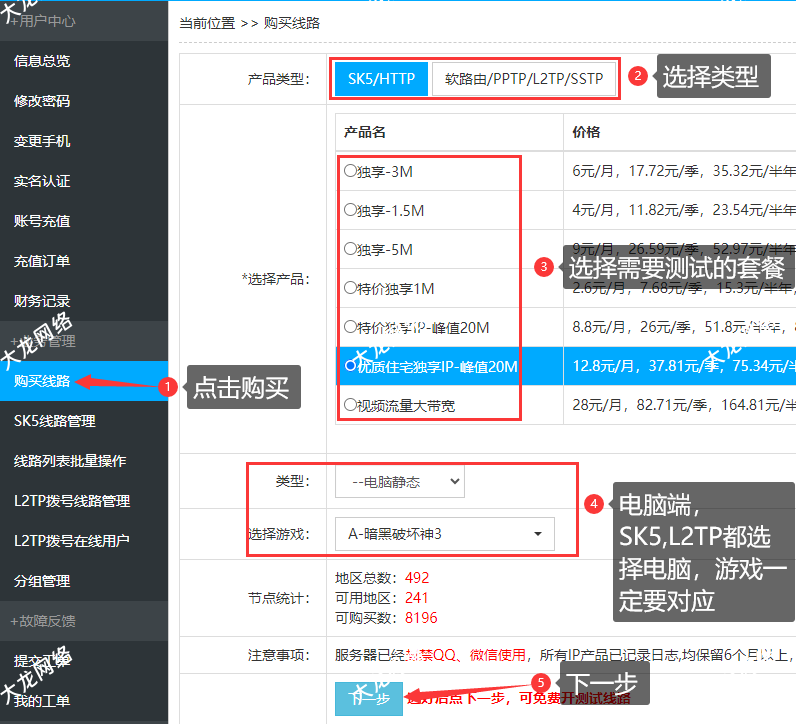Screen dimensions: 796x724
Task: Select the 独享-3M radio button
Action: click(350, 171)
